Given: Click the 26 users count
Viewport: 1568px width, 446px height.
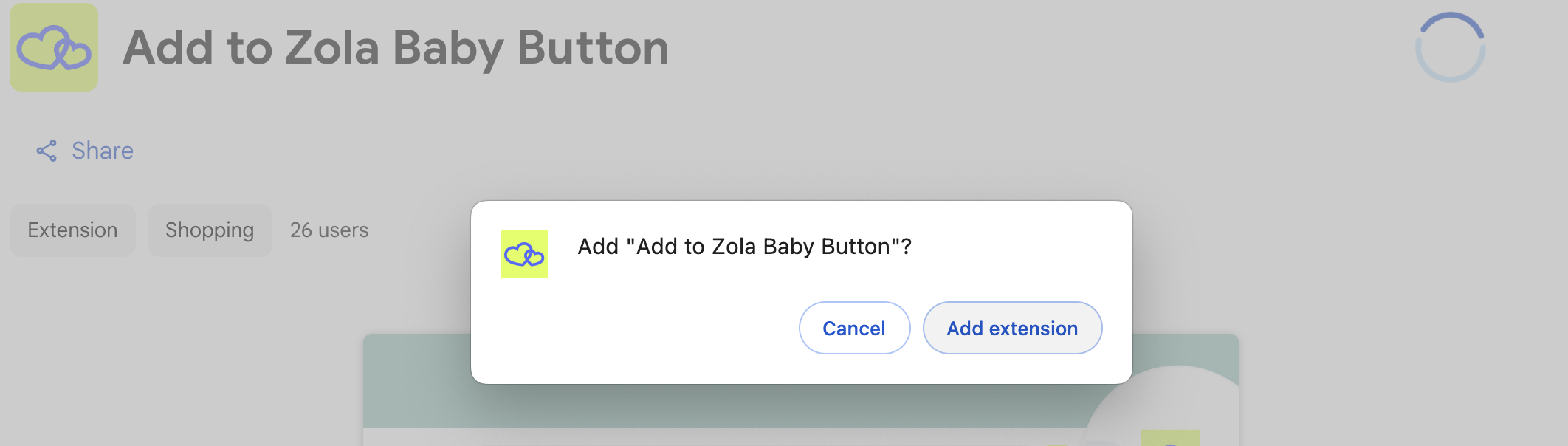Looking at the screenshot, I should [x=329, y=230].
